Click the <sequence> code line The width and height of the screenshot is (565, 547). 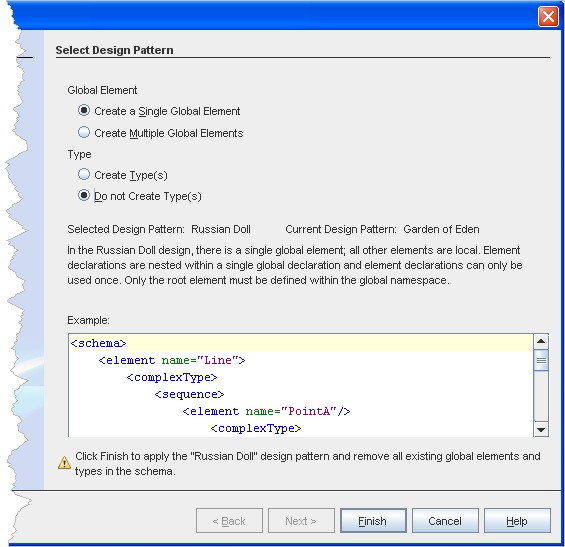click(190, 394)
